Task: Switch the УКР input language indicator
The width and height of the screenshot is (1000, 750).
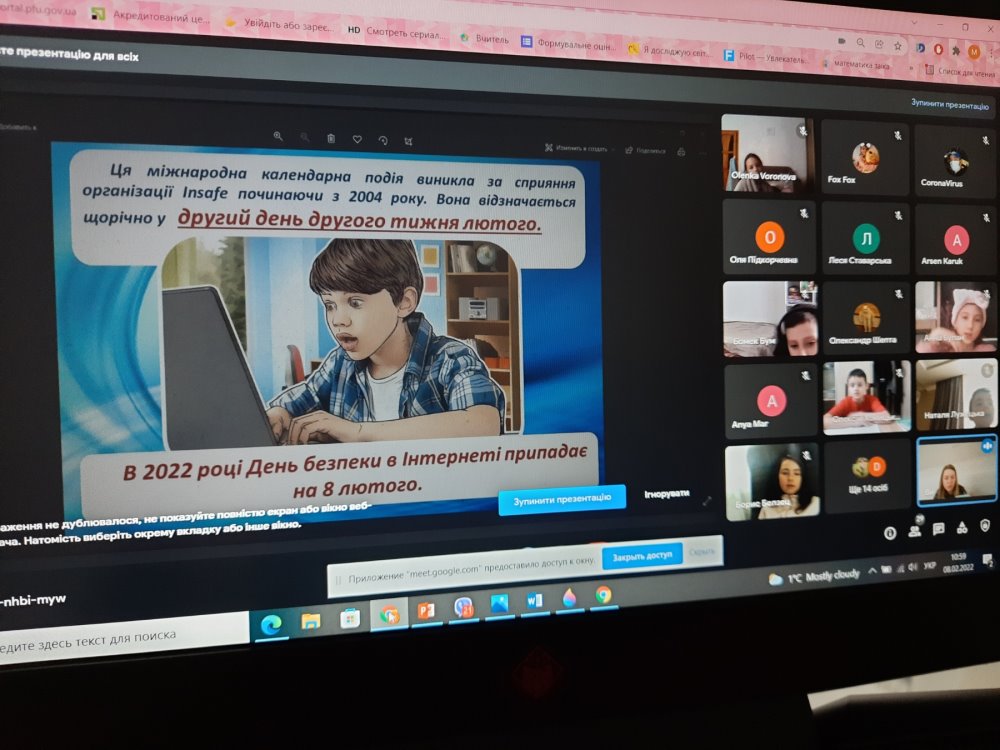Action: click(x=930, y=566)
